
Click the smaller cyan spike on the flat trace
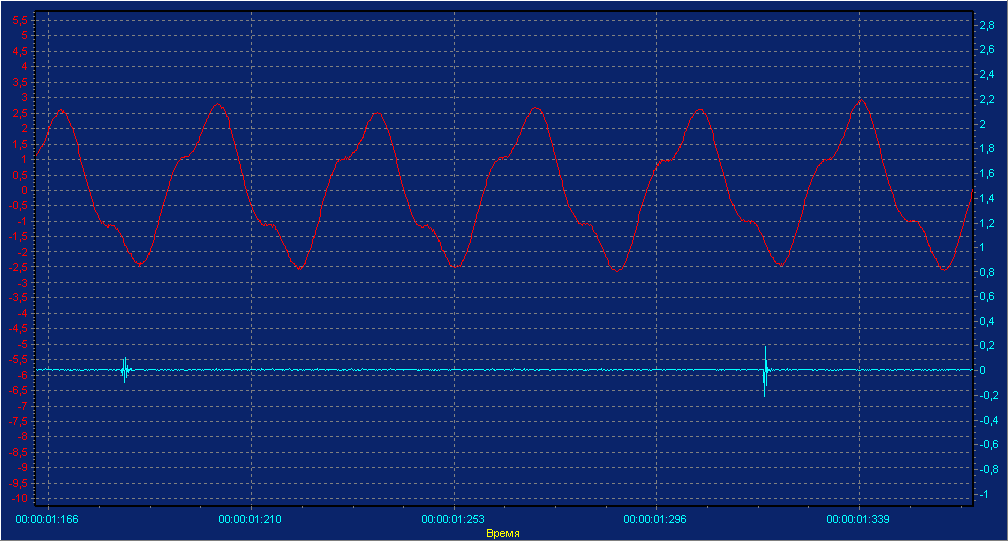click(x=125, y=370)
